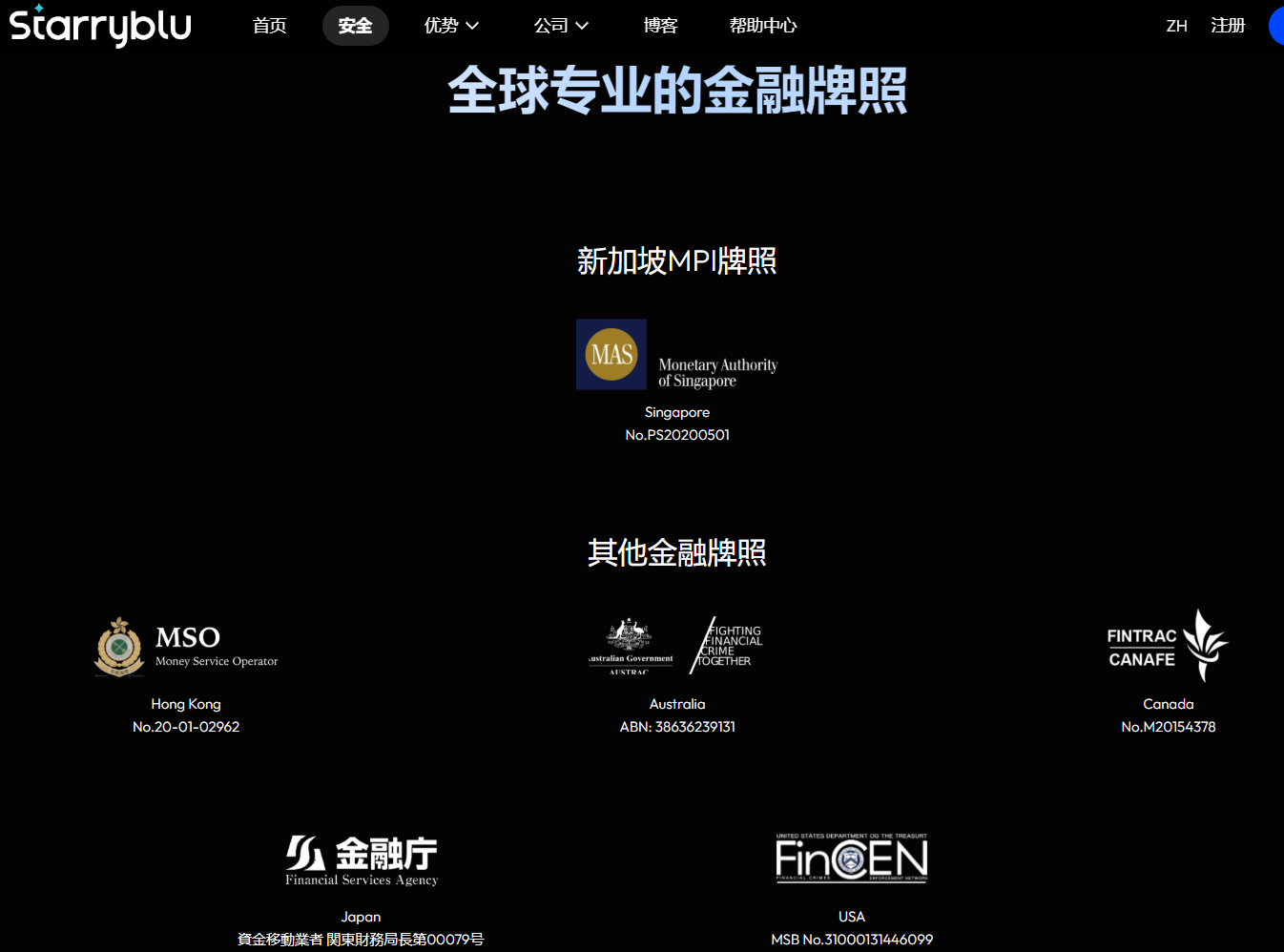Click license number No.20-01-02962

tap(186, 727)
